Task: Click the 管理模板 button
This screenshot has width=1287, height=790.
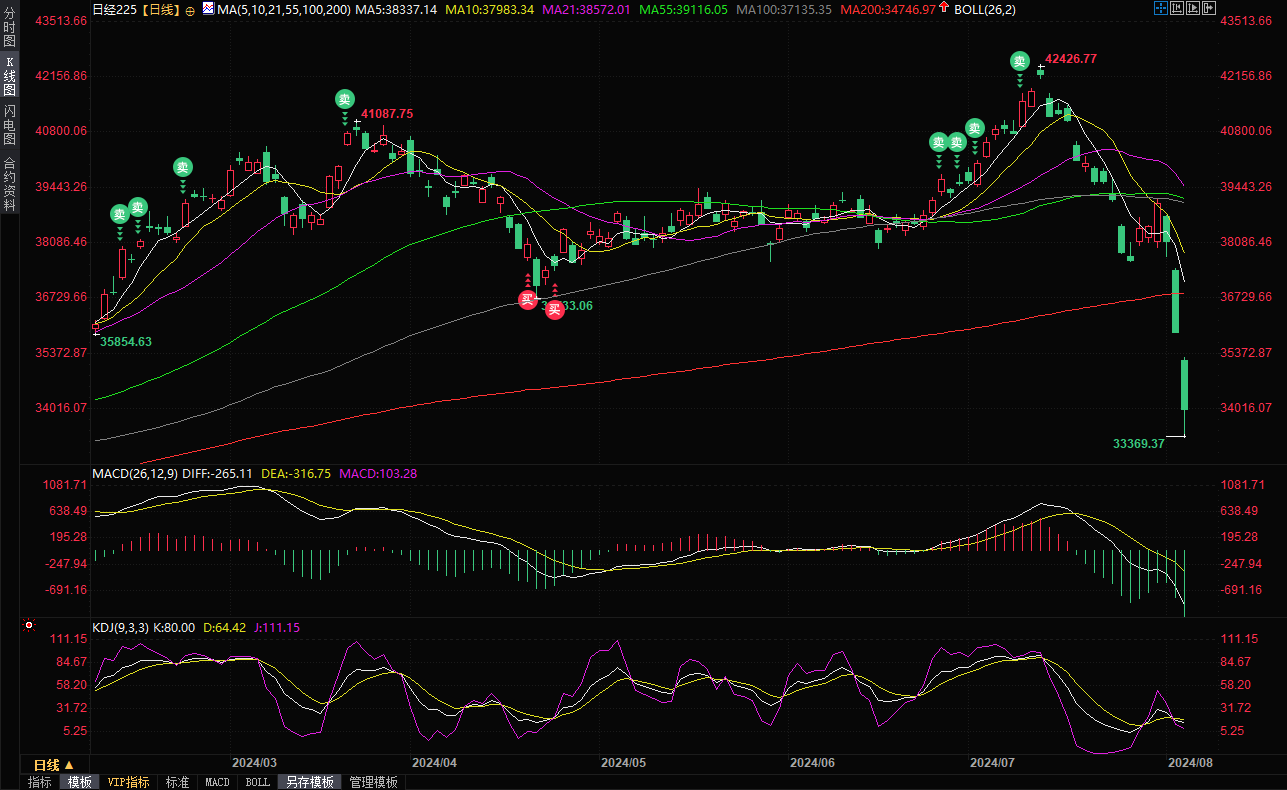Action: point(373,782)
